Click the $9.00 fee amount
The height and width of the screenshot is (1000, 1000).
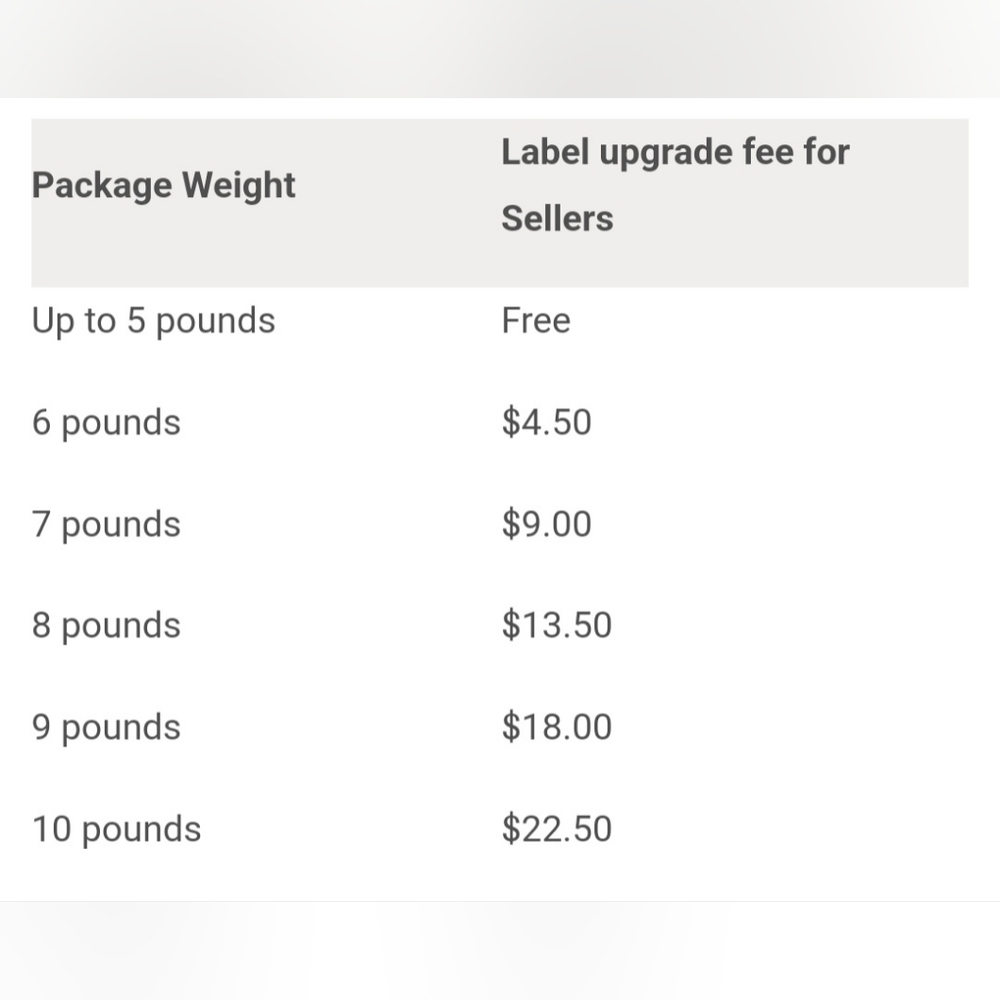[x=547, y=525]
